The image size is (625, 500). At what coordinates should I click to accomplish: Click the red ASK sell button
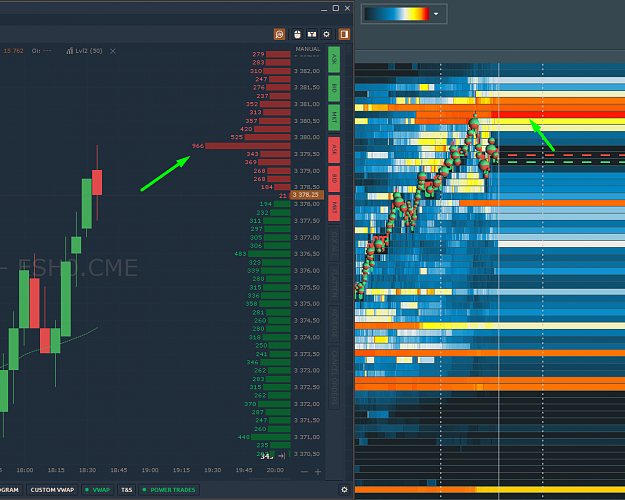(334, 150)
